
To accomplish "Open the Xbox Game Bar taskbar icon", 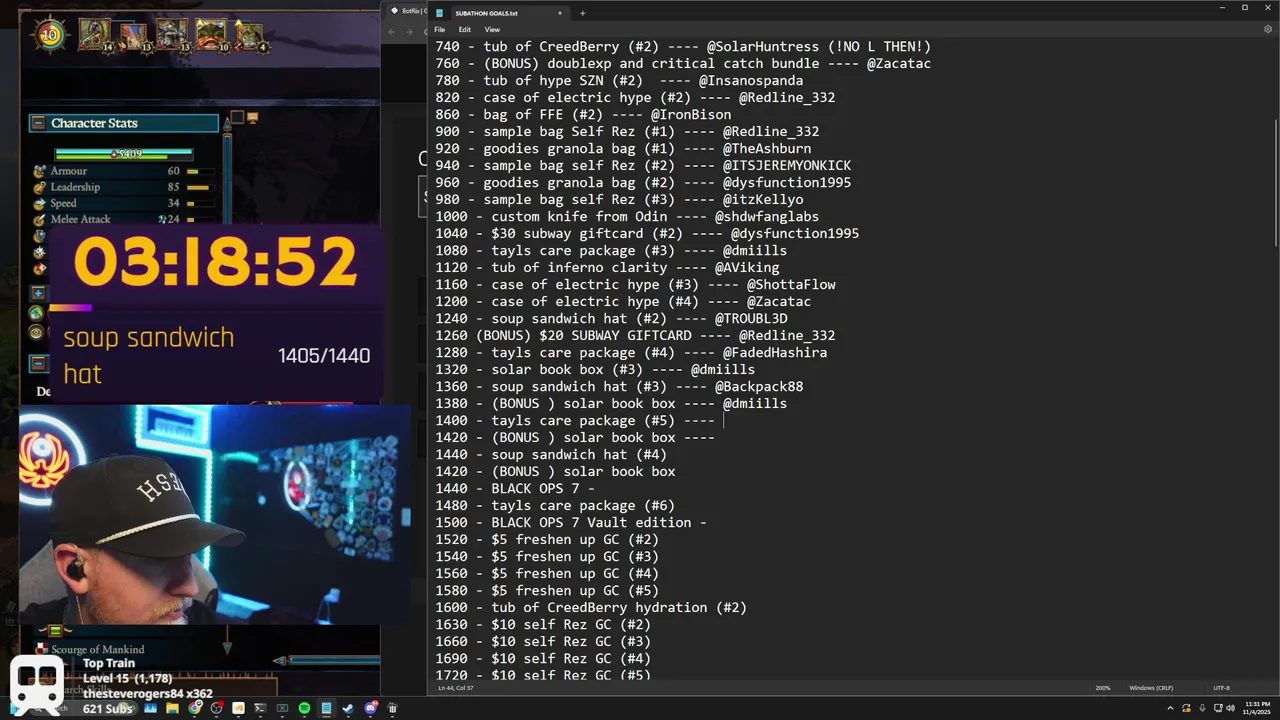I will click(282, 708).
